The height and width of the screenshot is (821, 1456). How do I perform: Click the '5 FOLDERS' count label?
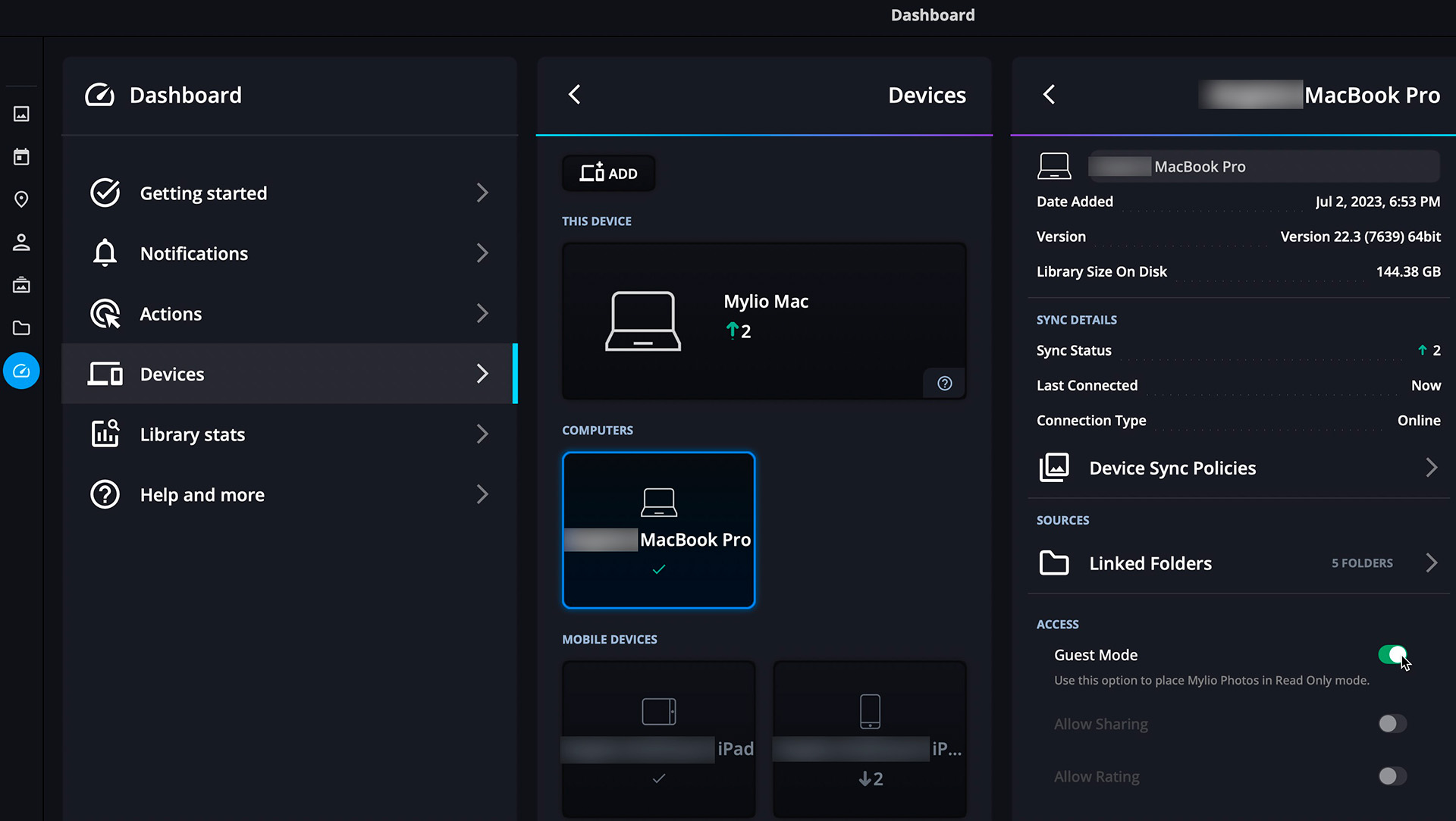point(1362,563)
